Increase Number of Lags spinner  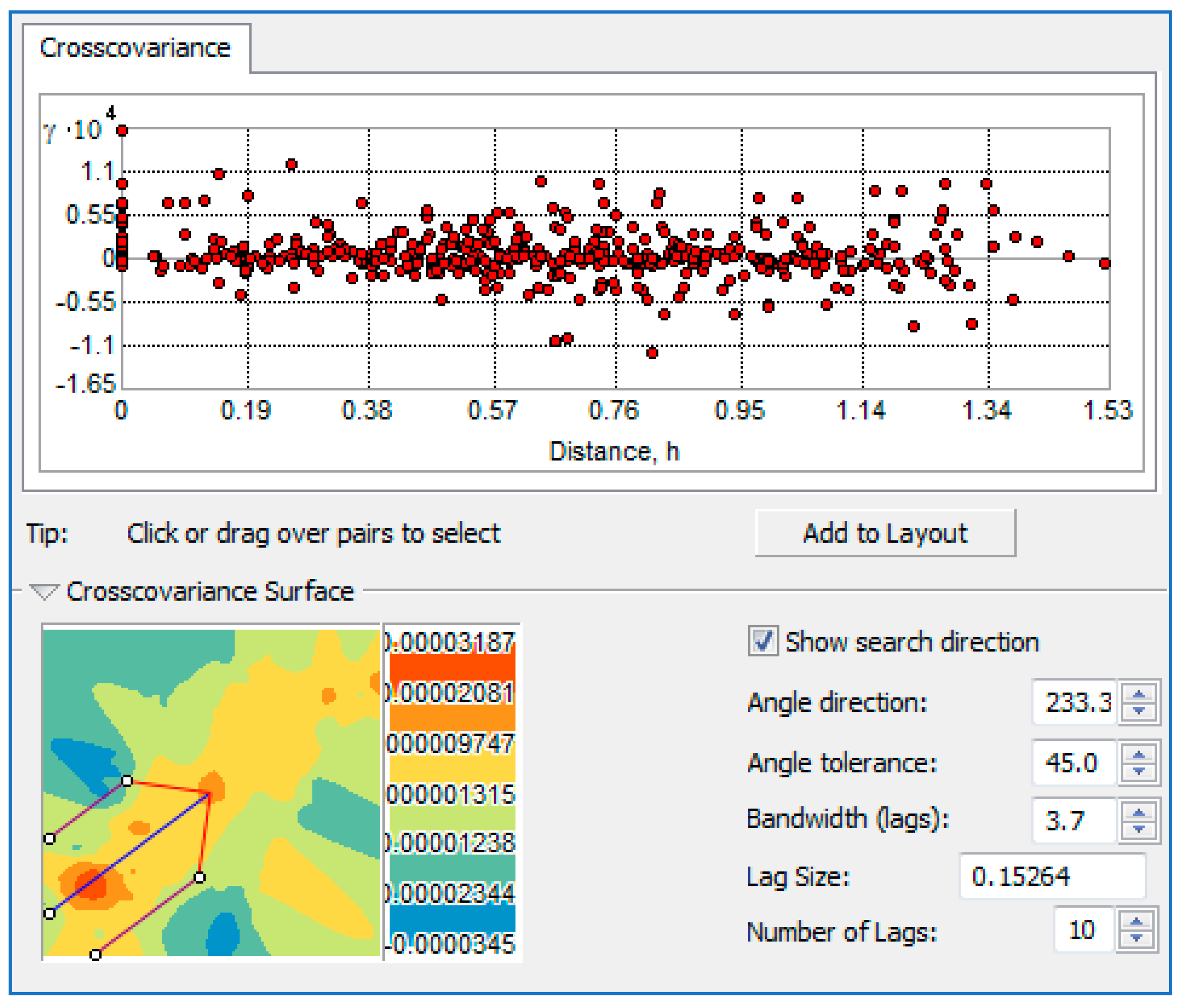point(1136,921)
